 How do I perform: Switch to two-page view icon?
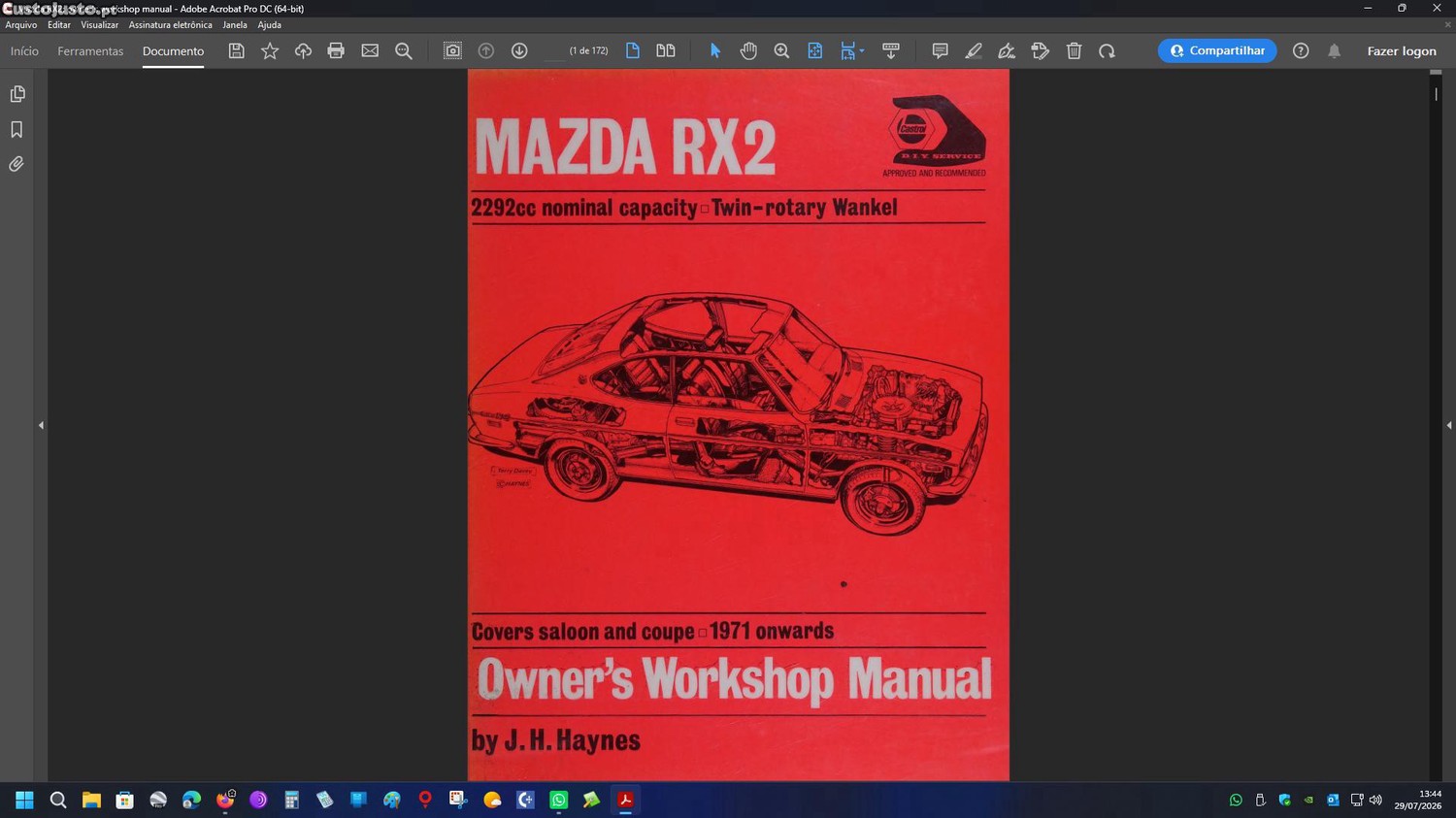[666, 50]
